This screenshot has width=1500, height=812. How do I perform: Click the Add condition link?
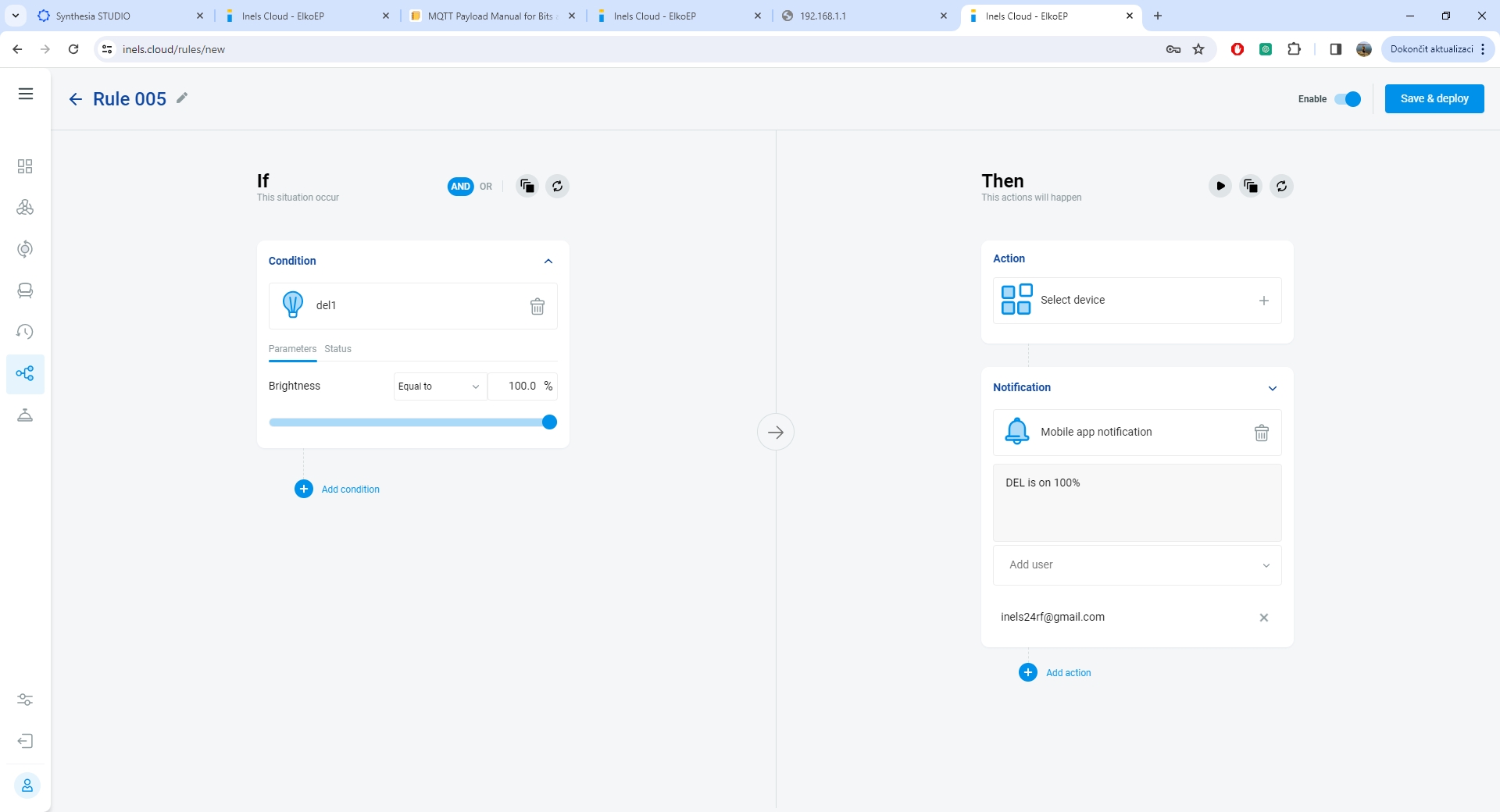click(x=350, y=490)
